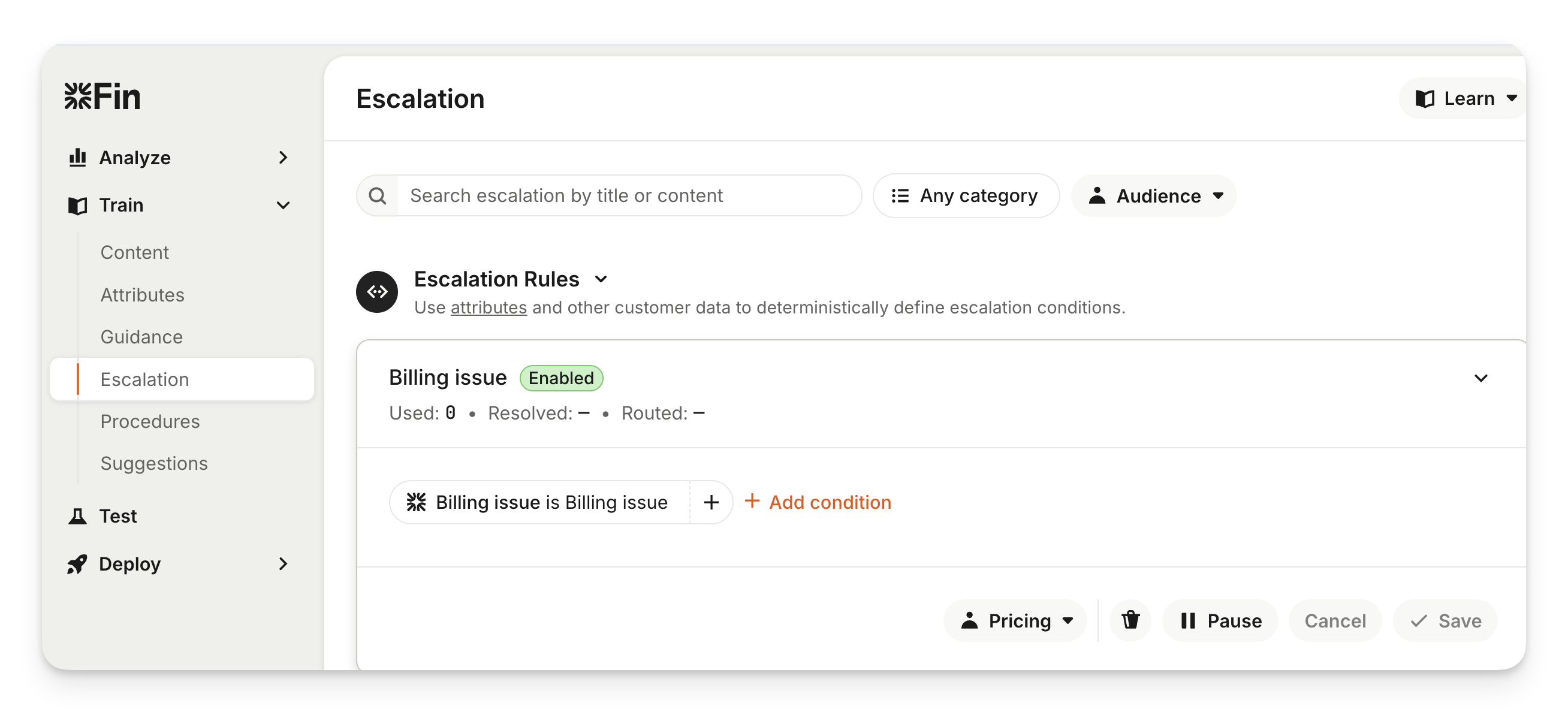Open the Audience dropdown filter
Screen dimensions: 1568x712
pos(1154,196)
